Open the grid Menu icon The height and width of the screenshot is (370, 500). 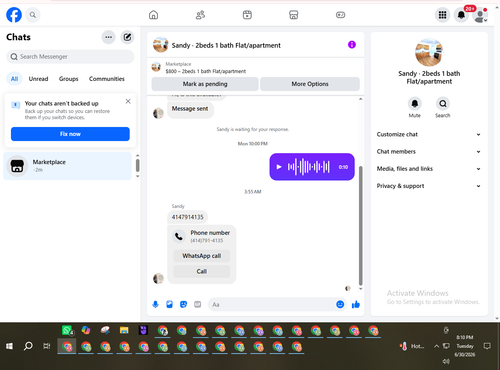442,15
